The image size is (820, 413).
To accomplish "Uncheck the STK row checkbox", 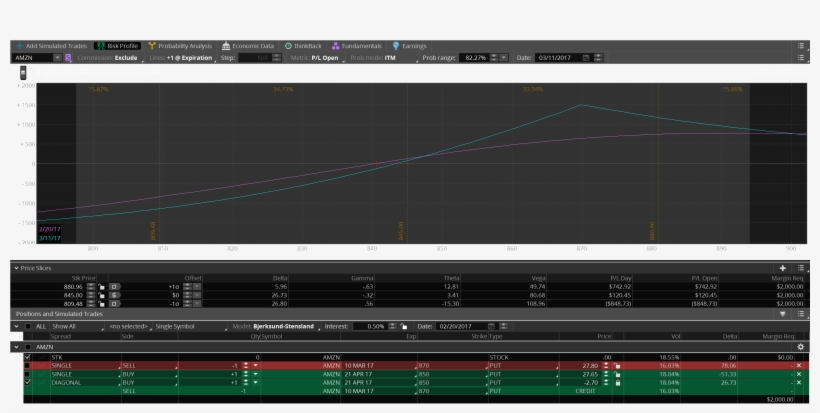I will (27, 358).
